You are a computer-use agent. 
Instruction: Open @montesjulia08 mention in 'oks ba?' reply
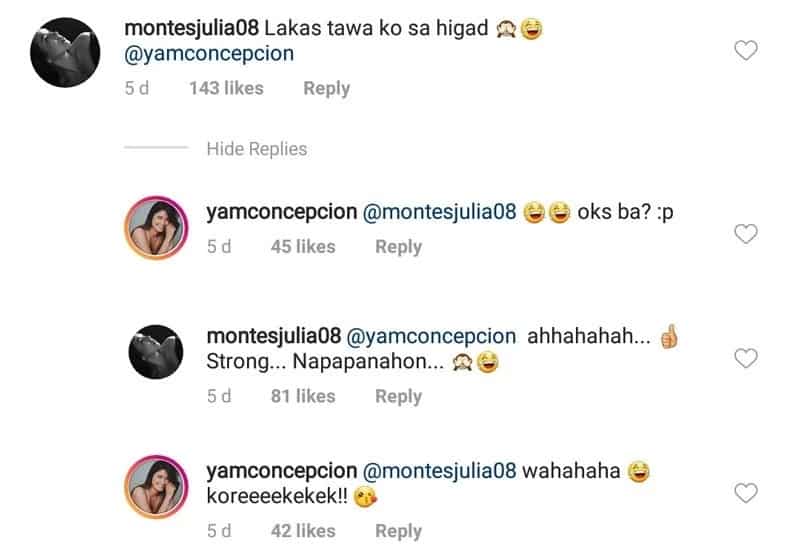click(x=439, y=212)
